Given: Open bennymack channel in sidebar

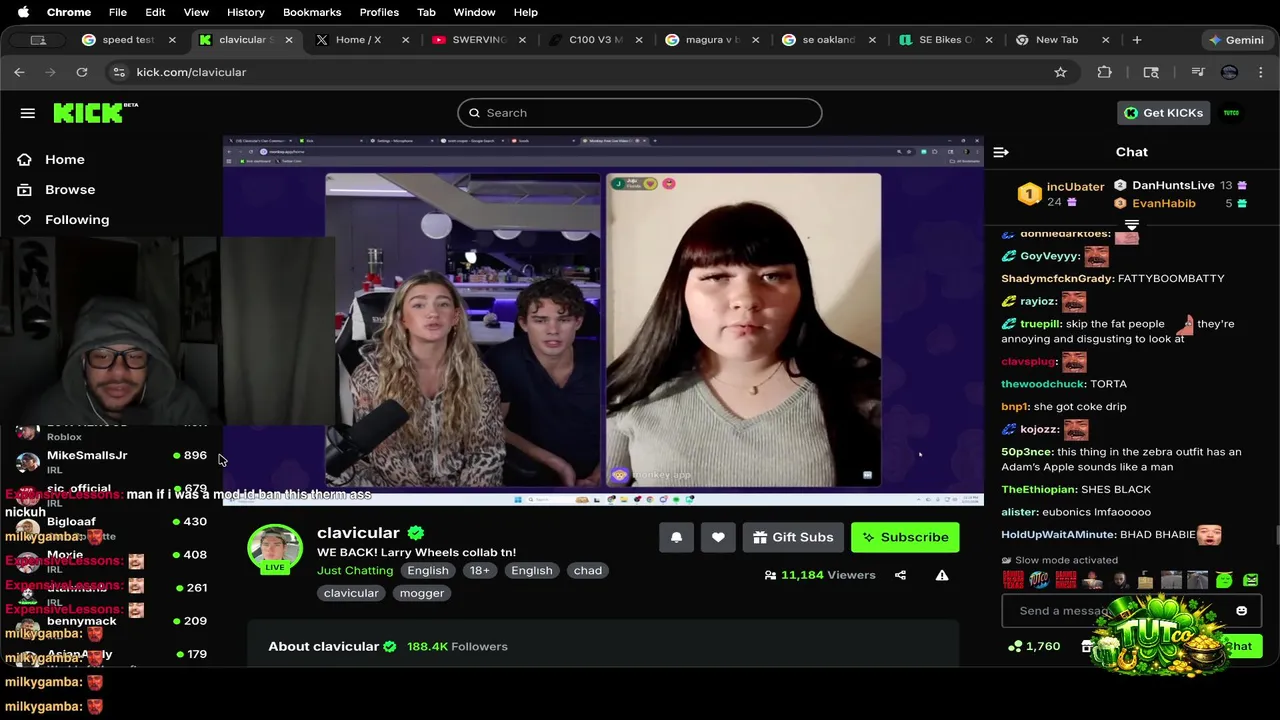Looking at the screenshot, I should pyautogui.click(x=110, y=626).
